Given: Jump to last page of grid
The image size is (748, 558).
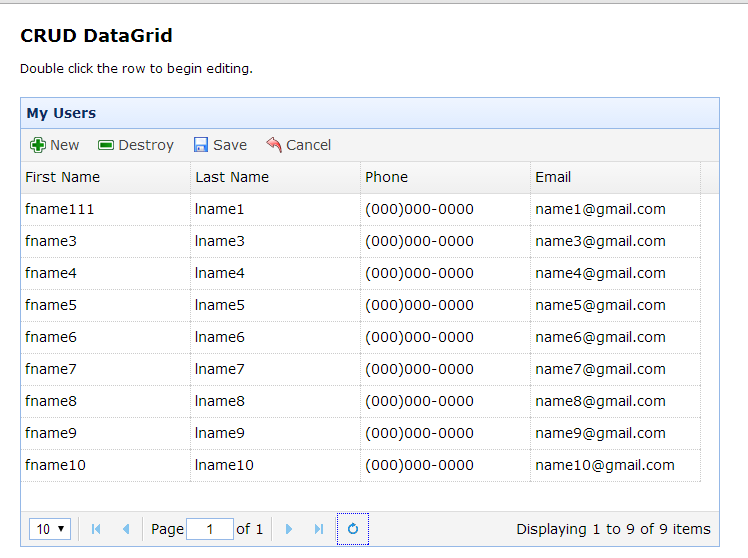Looking at the screenshot, I should pos(319,529).
